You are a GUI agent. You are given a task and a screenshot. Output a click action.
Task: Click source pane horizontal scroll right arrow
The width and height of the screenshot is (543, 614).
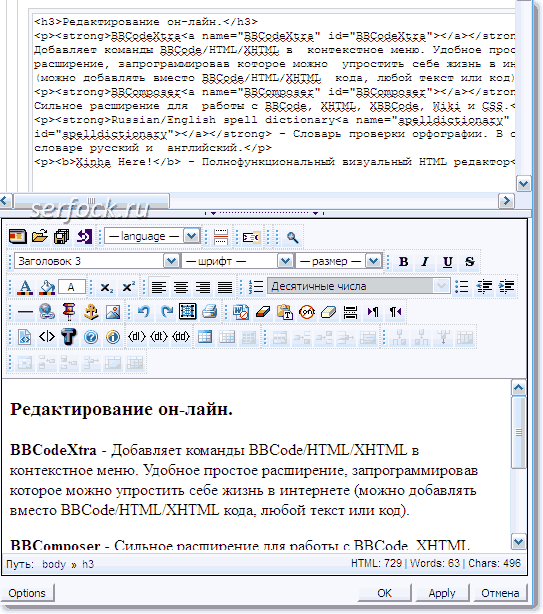coord(507,201)
